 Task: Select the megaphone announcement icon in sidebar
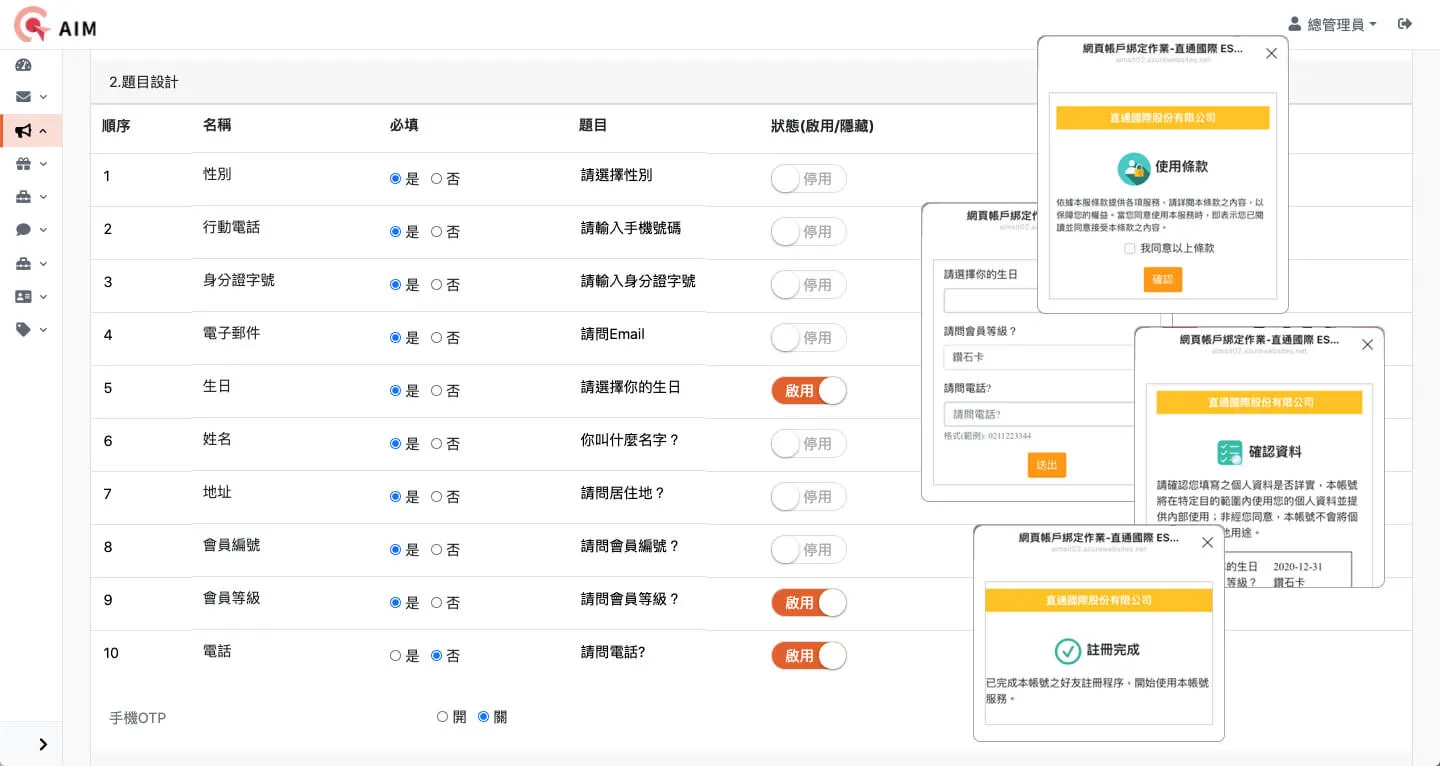pyautogui.click(x=23, y=131)
